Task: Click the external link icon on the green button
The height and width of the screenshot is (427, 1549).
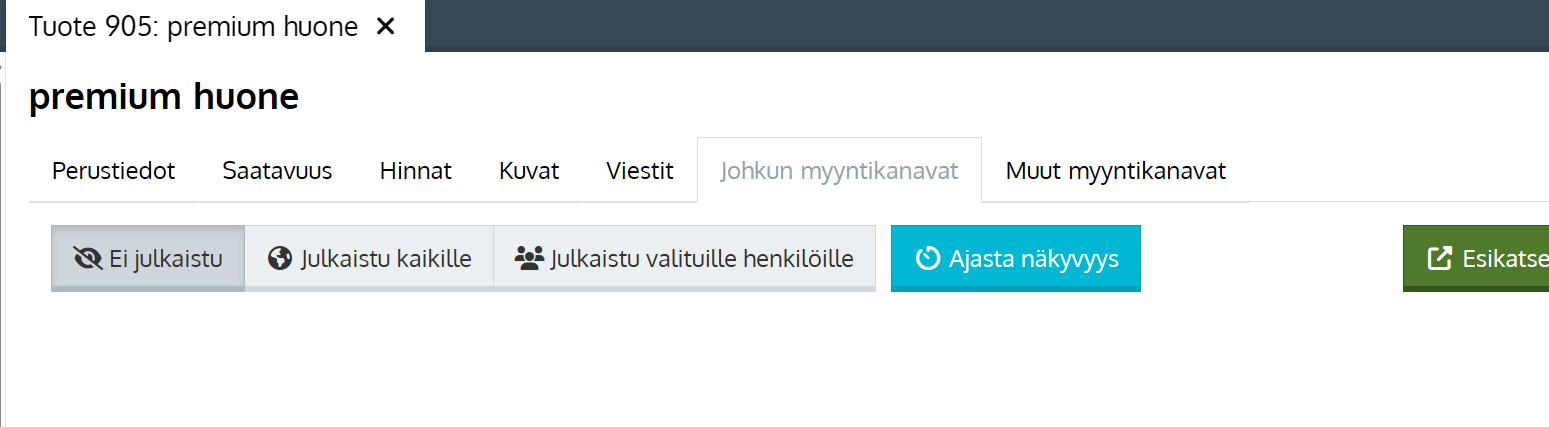Action: [1439, 259]
